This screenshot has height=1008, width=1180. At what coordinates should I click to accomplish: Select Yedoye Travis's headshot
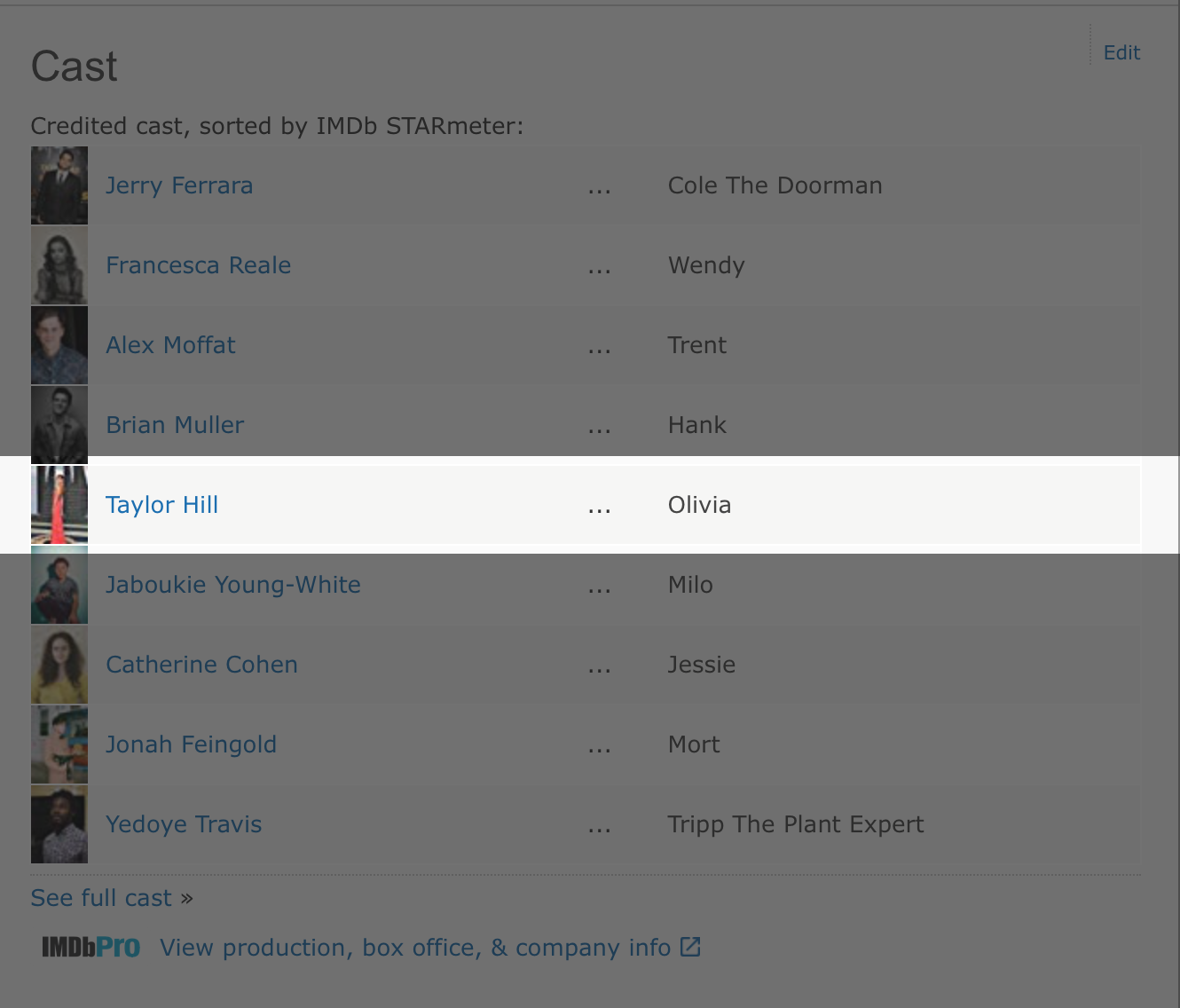59,824
